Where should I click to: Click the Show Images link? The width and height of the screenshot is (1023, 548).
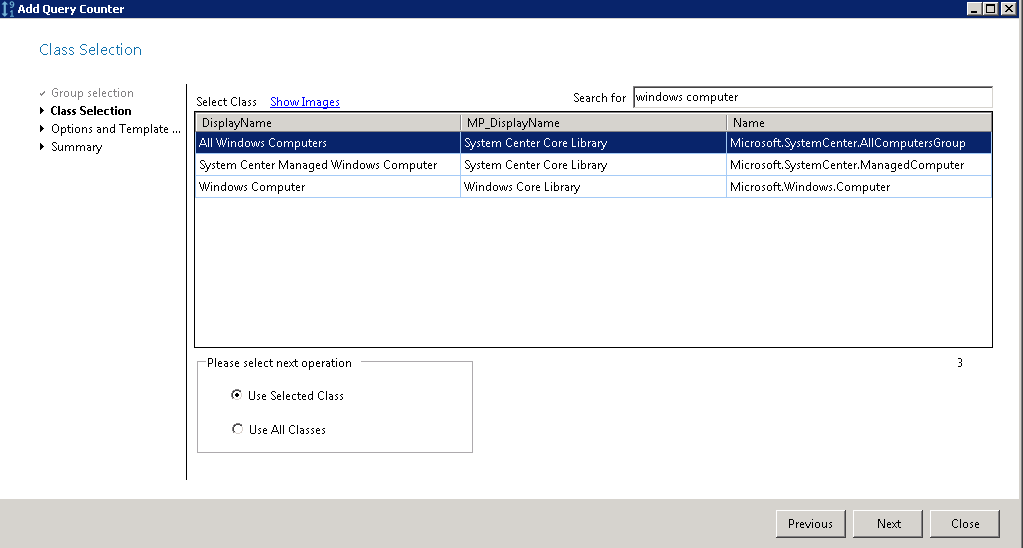[x=304, y=102]
